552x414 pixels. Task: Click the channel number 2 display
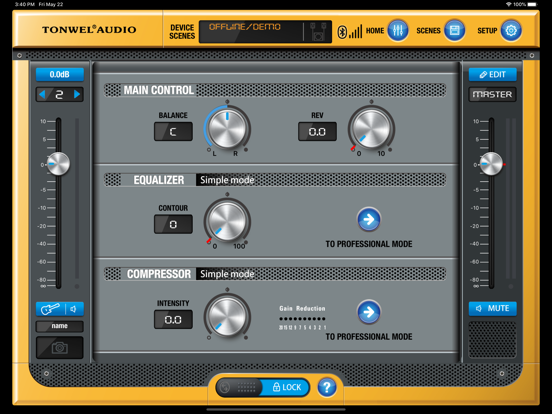click(59, 94)
